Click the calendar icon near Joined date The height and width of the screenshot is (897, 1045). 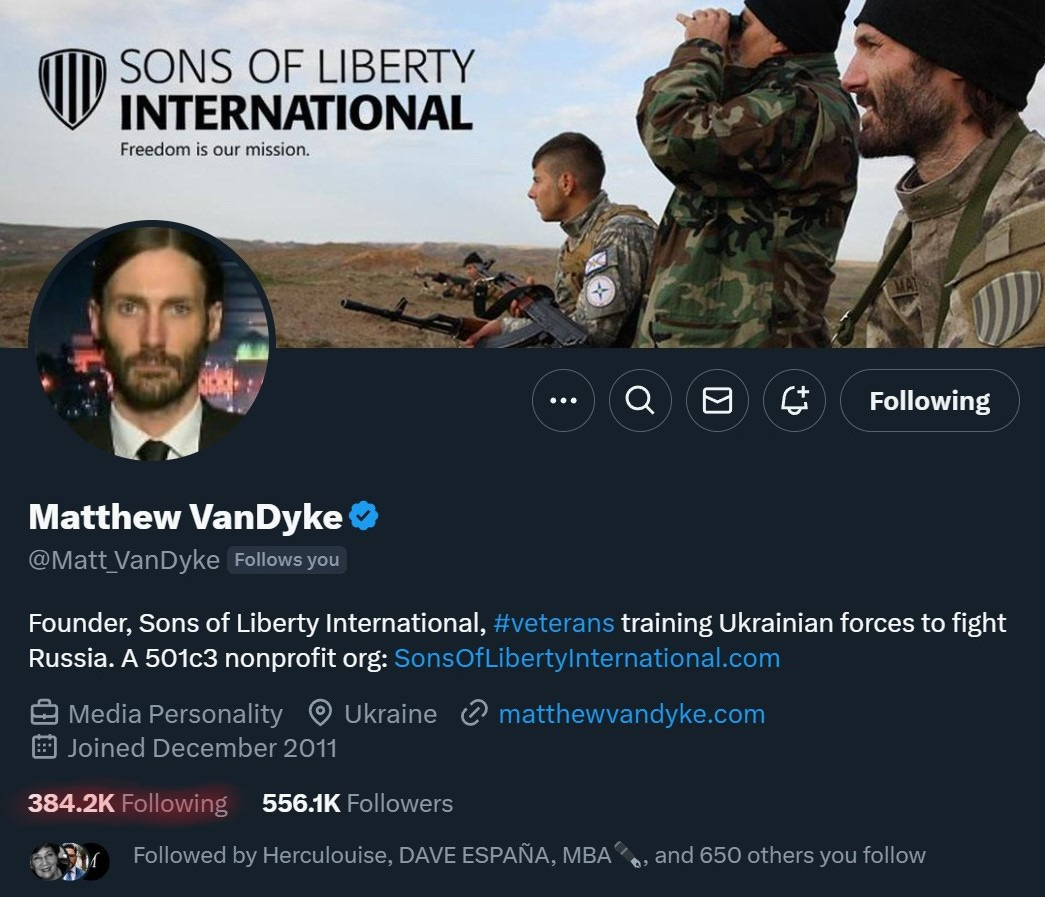[x=45, y=748]
